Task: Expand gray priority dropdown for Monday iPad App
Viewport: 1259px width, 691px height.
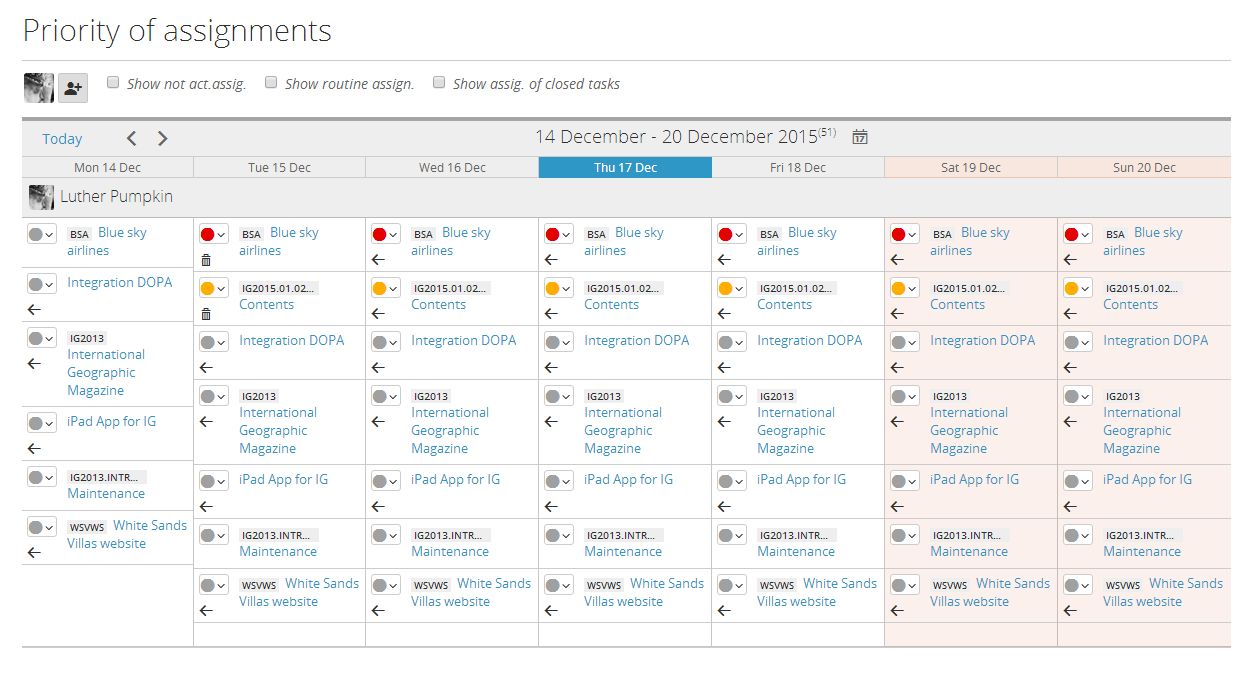Action: coord(41,423)
